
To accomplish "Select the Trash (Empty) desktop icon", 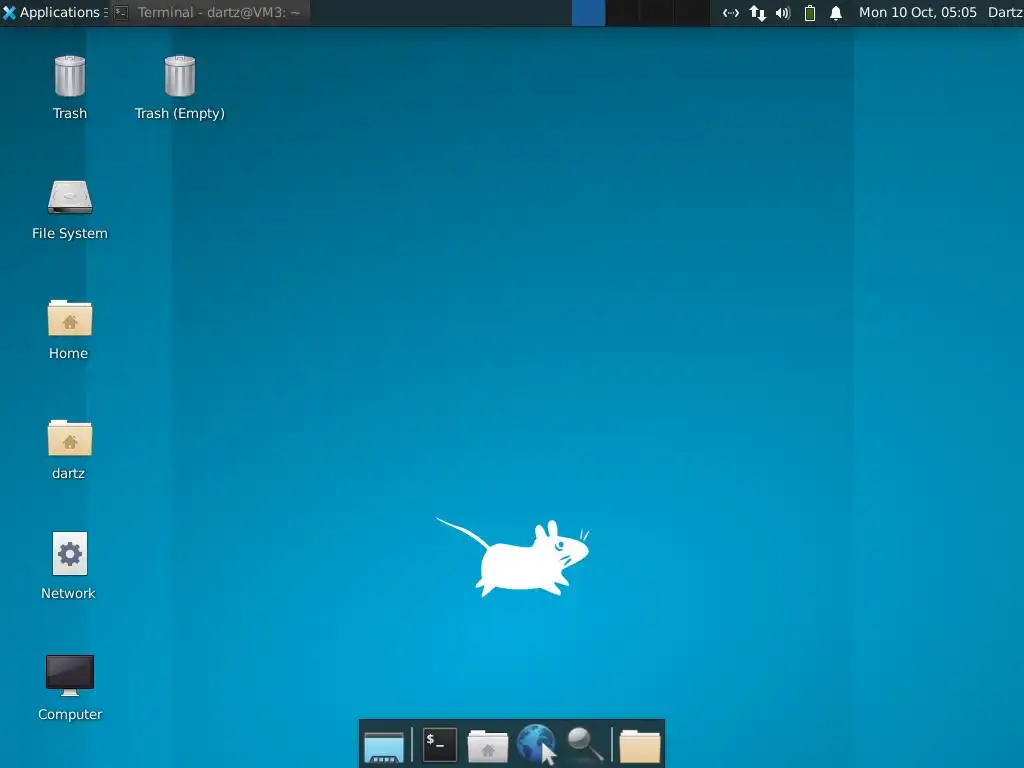I will [180, 88].
